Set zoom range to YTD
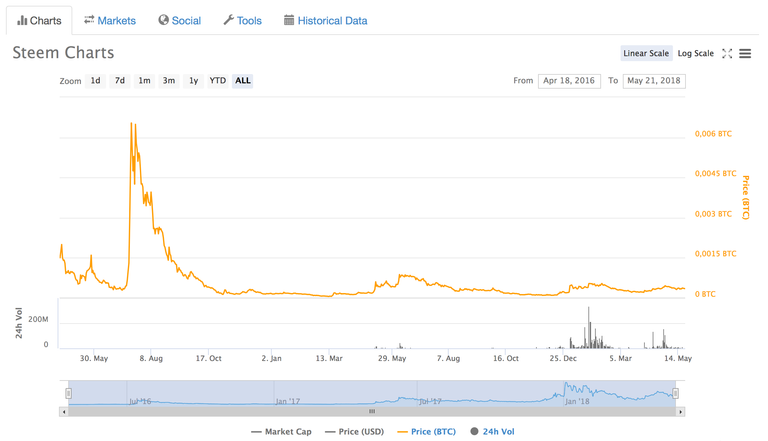 click(x=218, y=81)
